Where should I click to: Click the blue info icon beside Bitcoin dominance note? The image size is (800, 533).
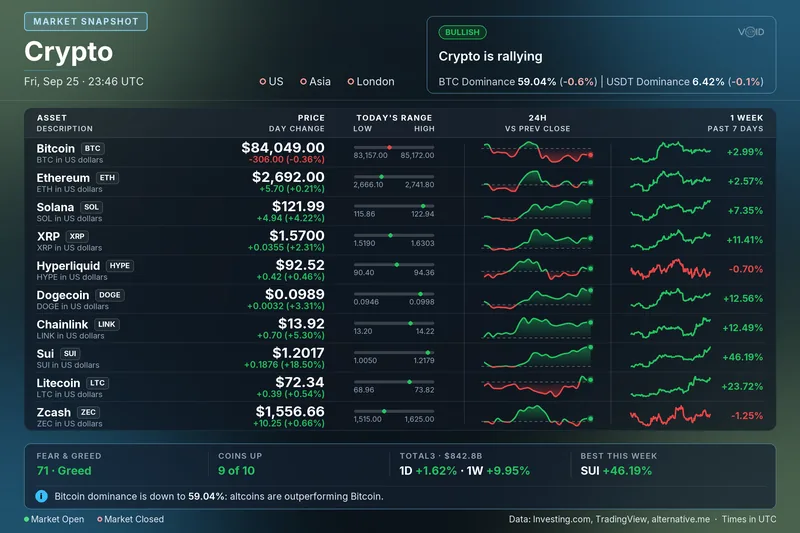(x=41, y=496)
